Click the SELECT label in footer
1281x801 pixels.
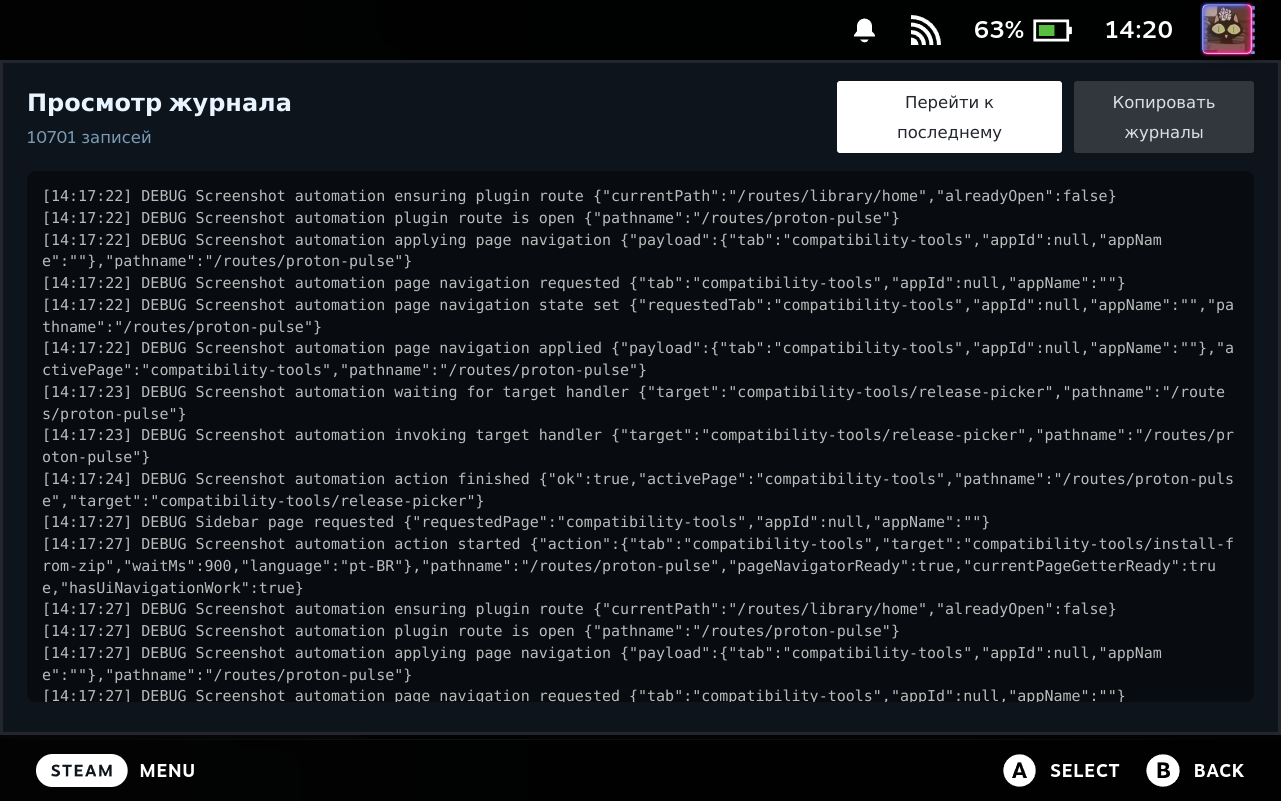1084,771
